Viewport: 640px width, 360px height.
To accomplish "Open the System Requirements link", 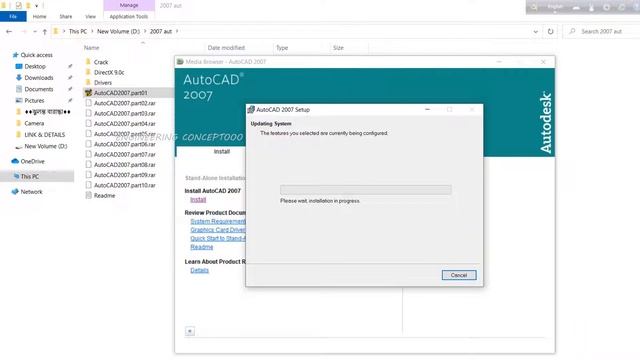I will pyautogui.click(x=218, y=221).
